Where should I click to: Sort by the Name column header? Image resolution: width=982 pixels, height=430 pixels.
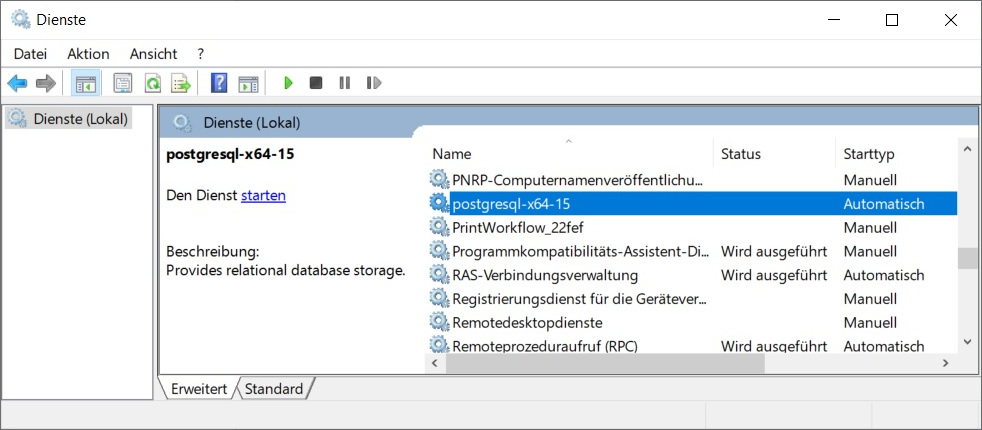pyautogui.click(x=569, y=153)
